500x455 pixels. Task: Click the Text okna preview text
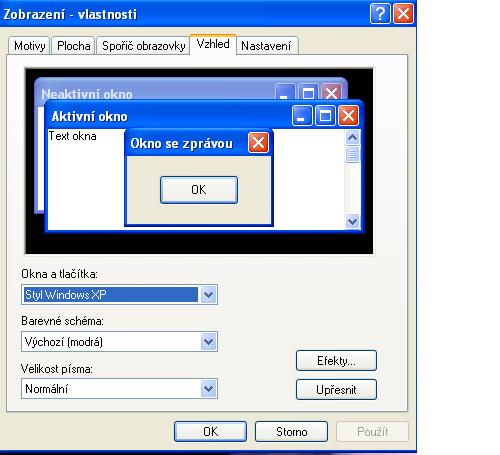tap(73, 136)
